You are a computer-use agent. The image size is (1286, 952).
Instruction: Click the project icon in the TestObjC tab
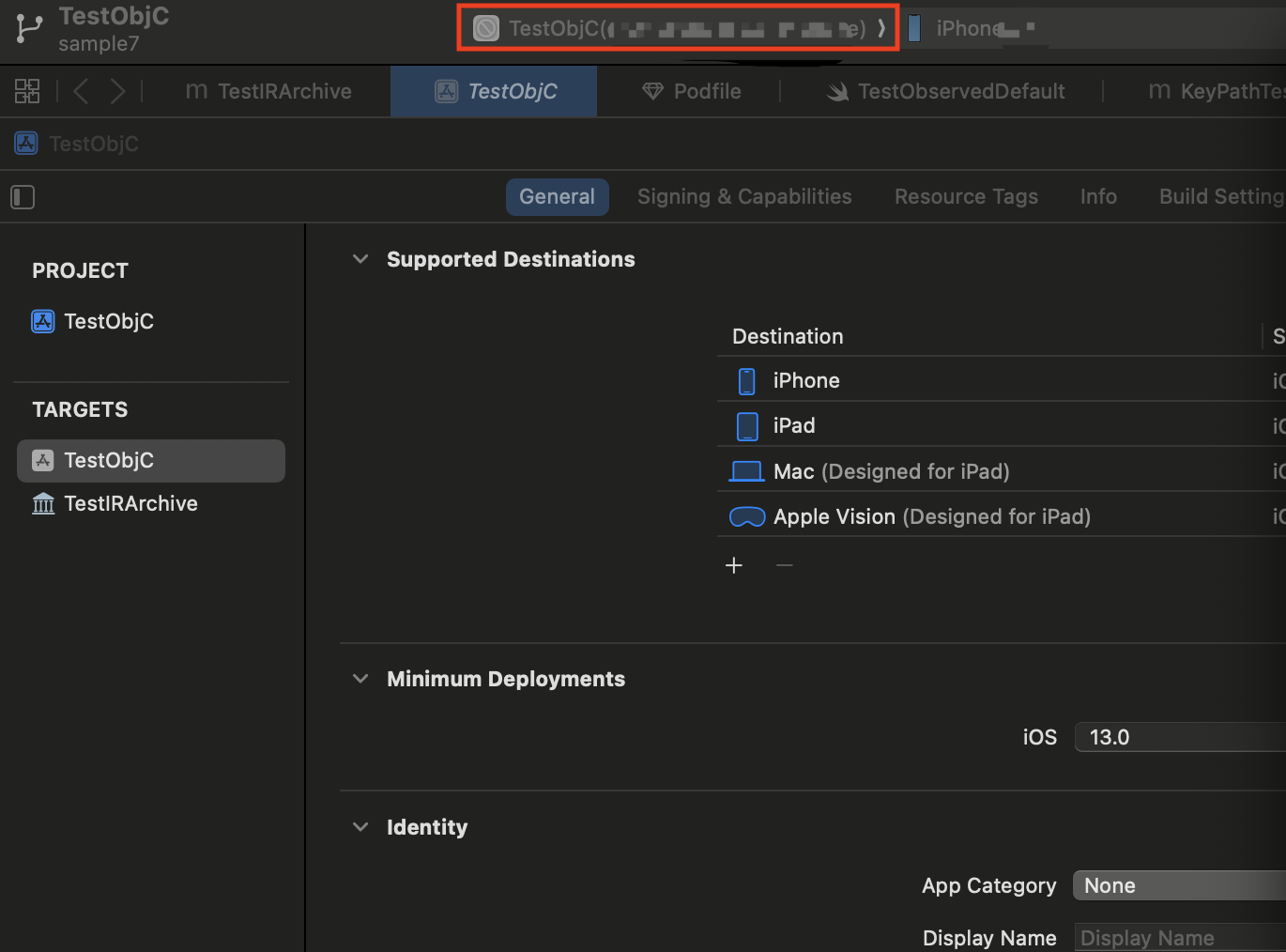coord(447,91)
